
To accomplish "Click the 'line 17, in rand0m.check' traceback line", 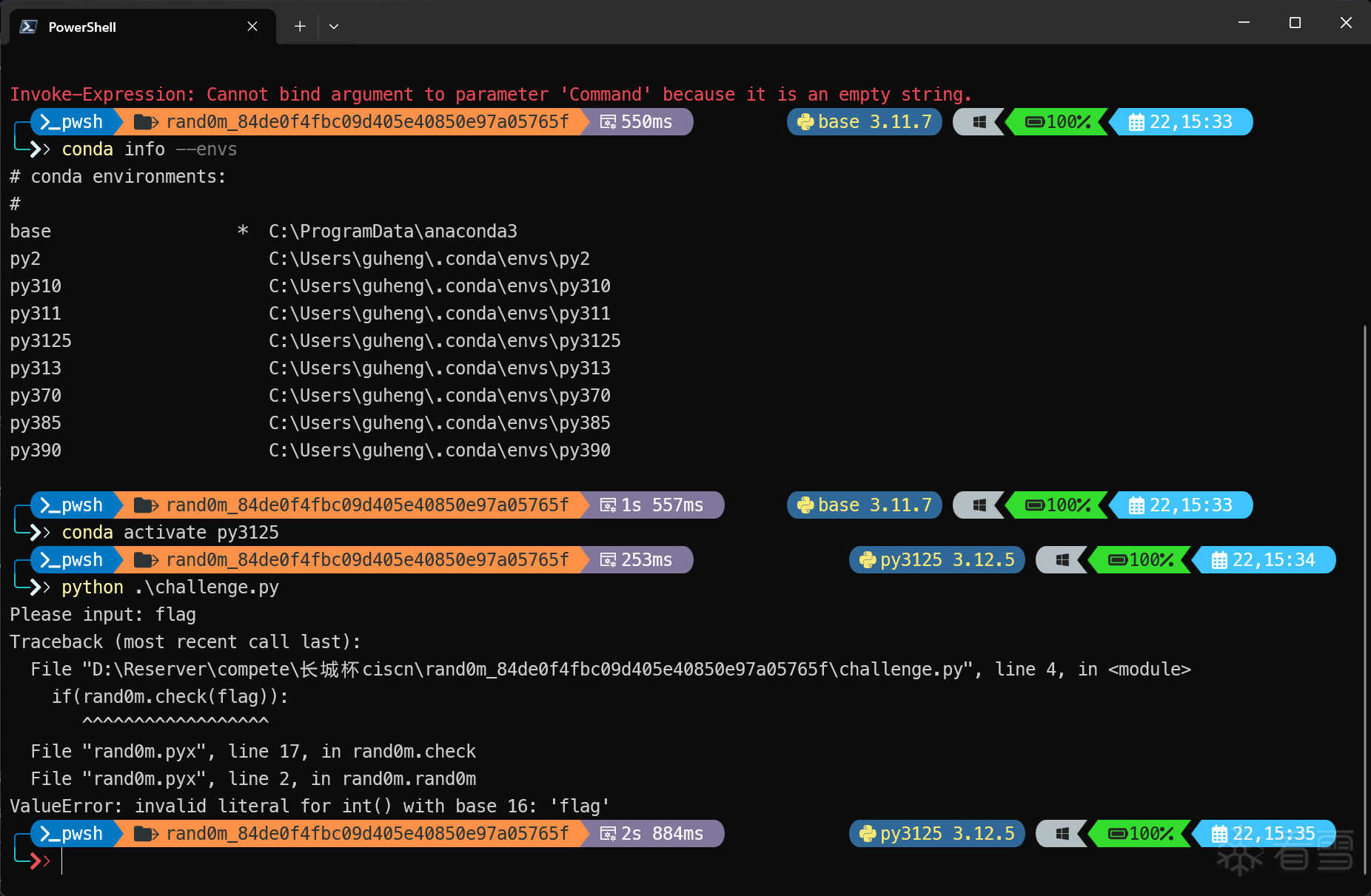I will pyautogui.click(x=253, y=752).
